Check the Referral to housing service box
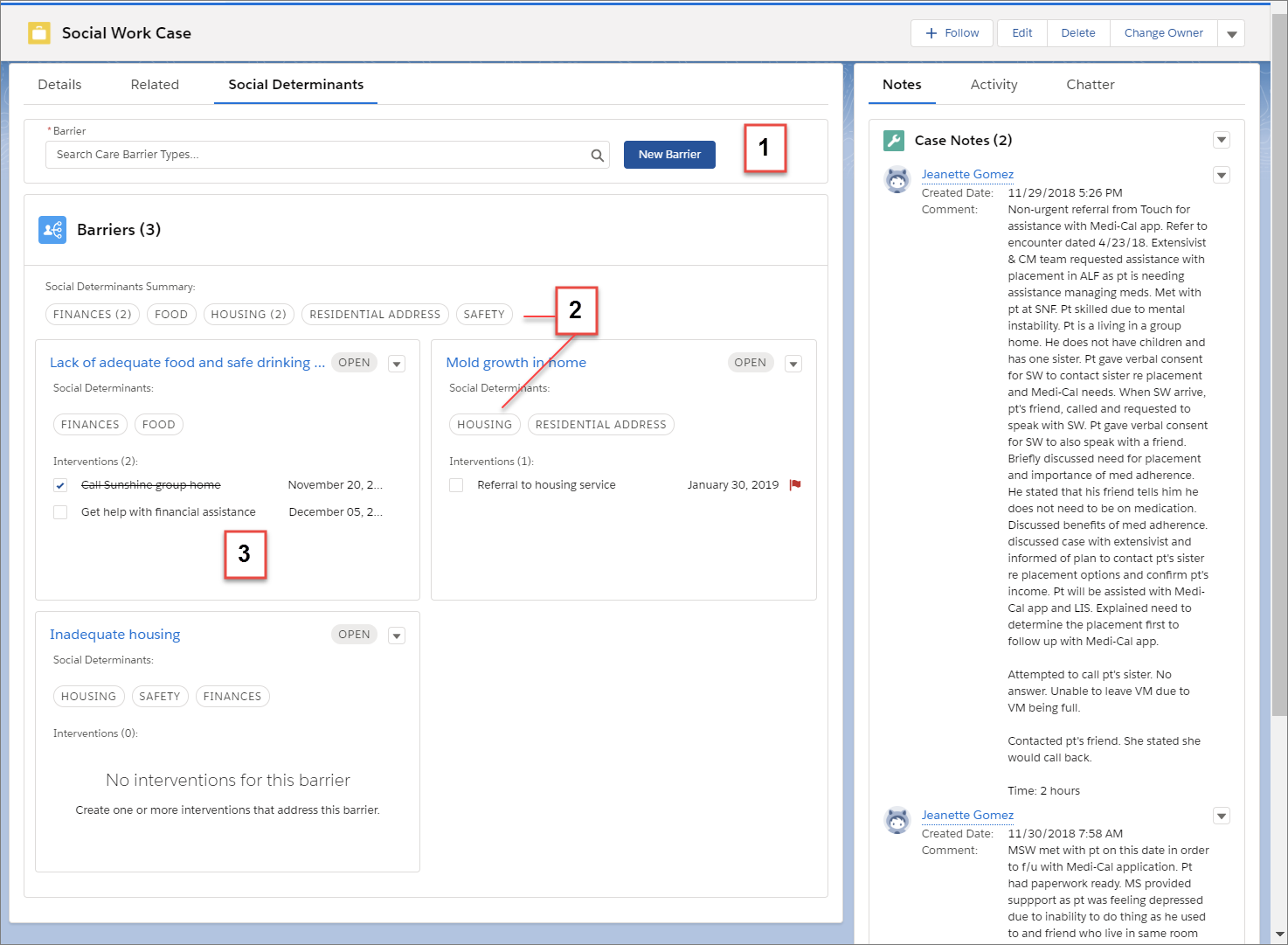Viewport: 1288px width, 945px height. [x=456, y=485]
